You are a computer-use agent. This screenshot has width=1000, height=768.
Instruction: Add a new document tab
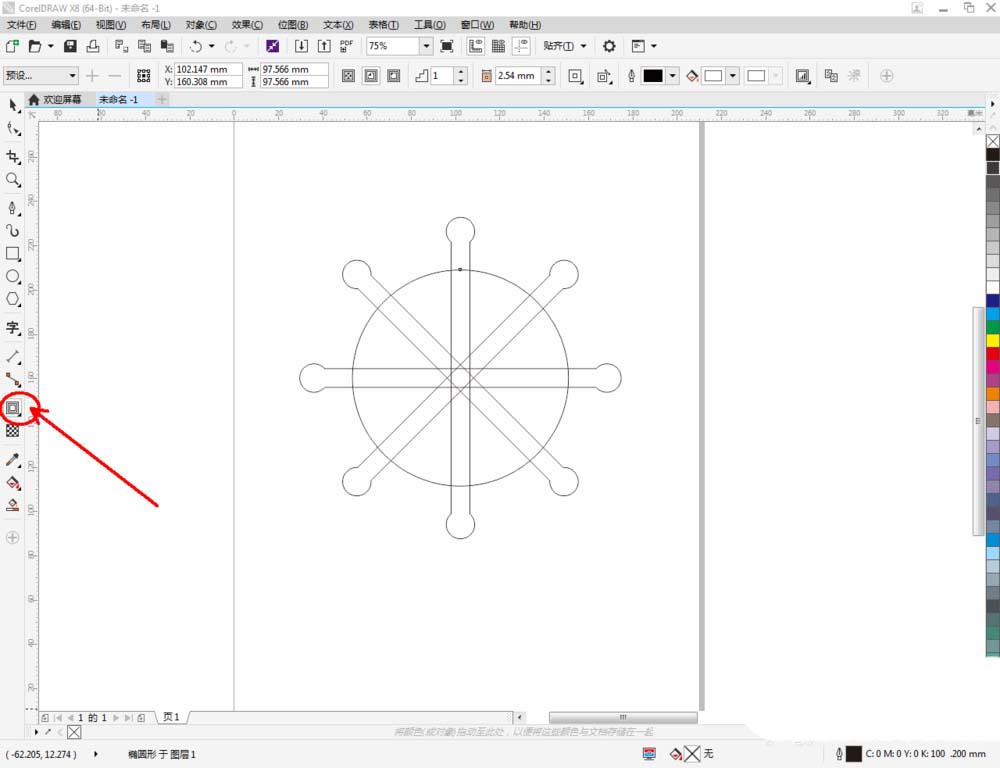162,100
